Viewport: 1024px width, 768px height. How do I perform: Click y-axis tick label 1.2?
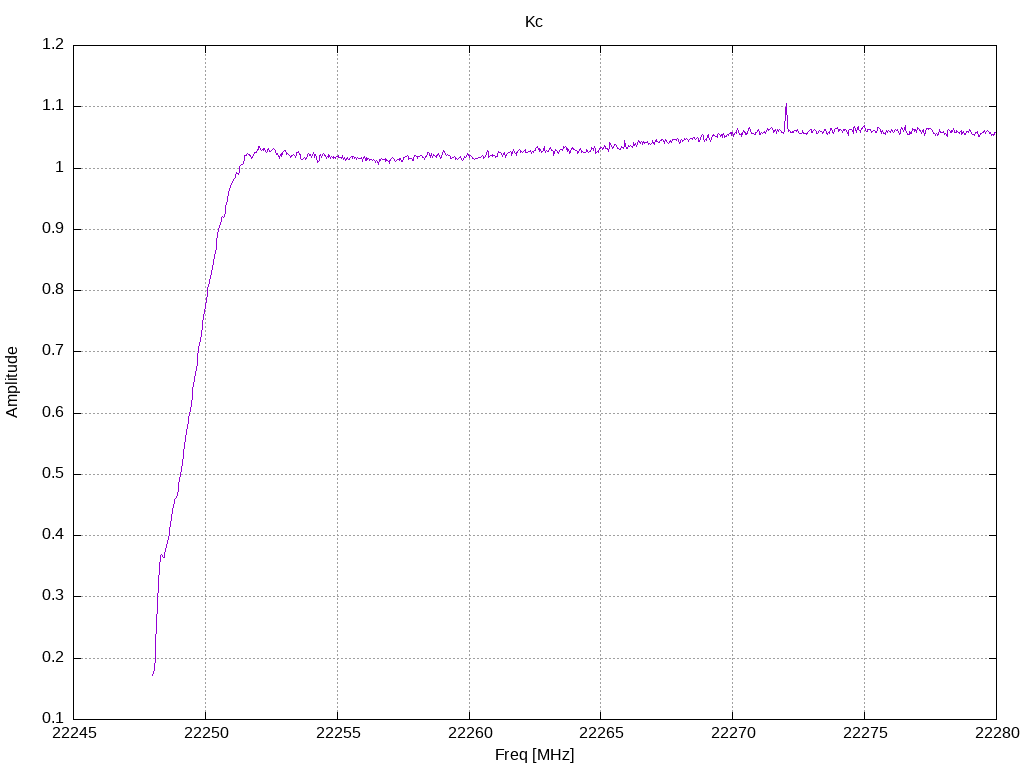[53, 44]
